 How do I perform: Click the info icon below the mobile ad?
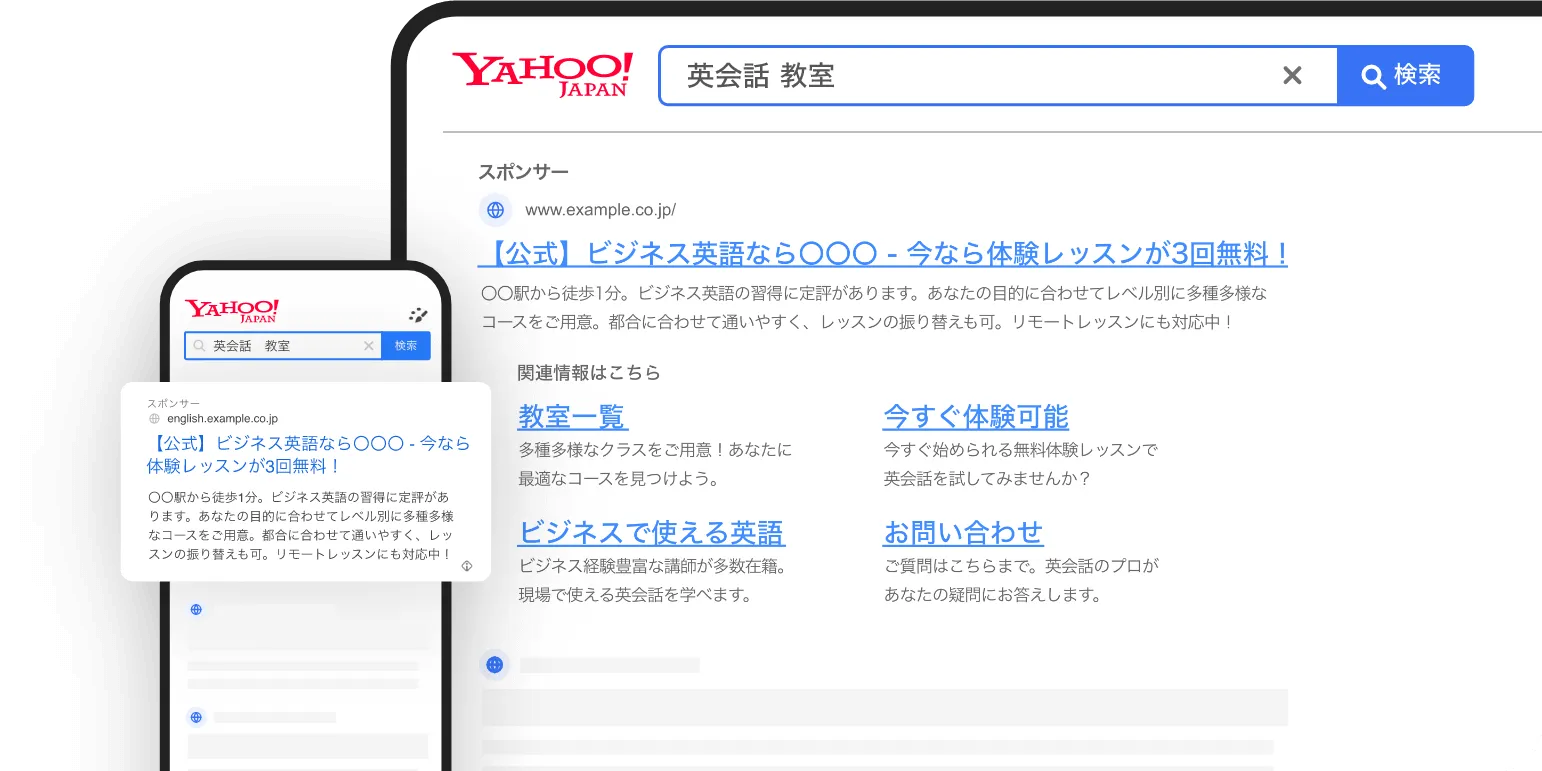pos(466,566)
